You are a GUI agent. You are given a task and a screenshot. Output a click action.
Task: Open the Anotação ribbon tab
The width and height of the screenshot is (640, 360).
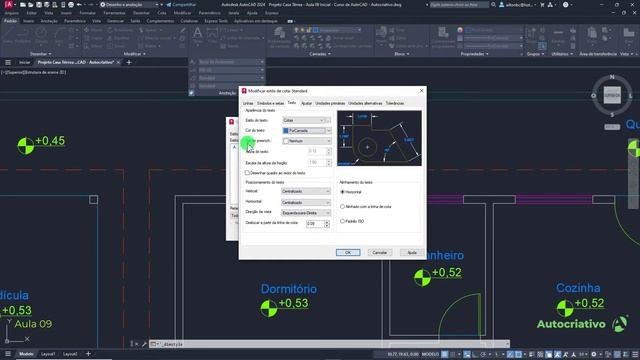pos(49,21)
